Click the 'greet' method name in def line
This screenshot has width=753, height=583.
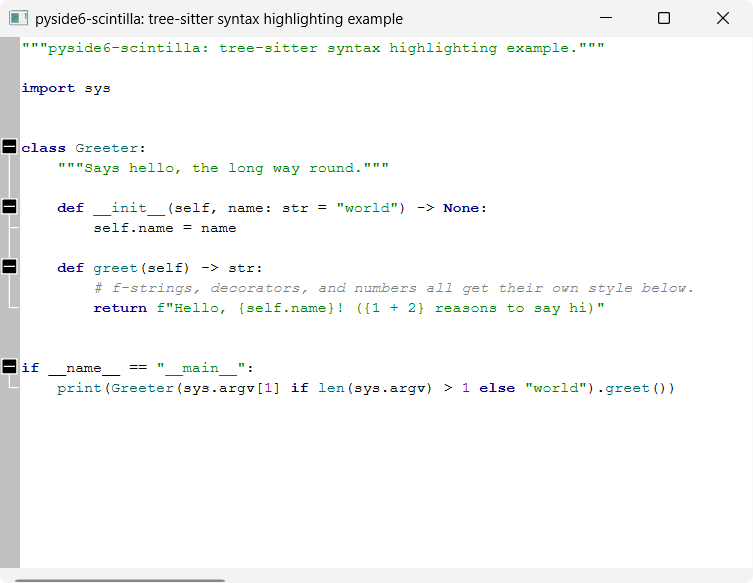point(115,268)
